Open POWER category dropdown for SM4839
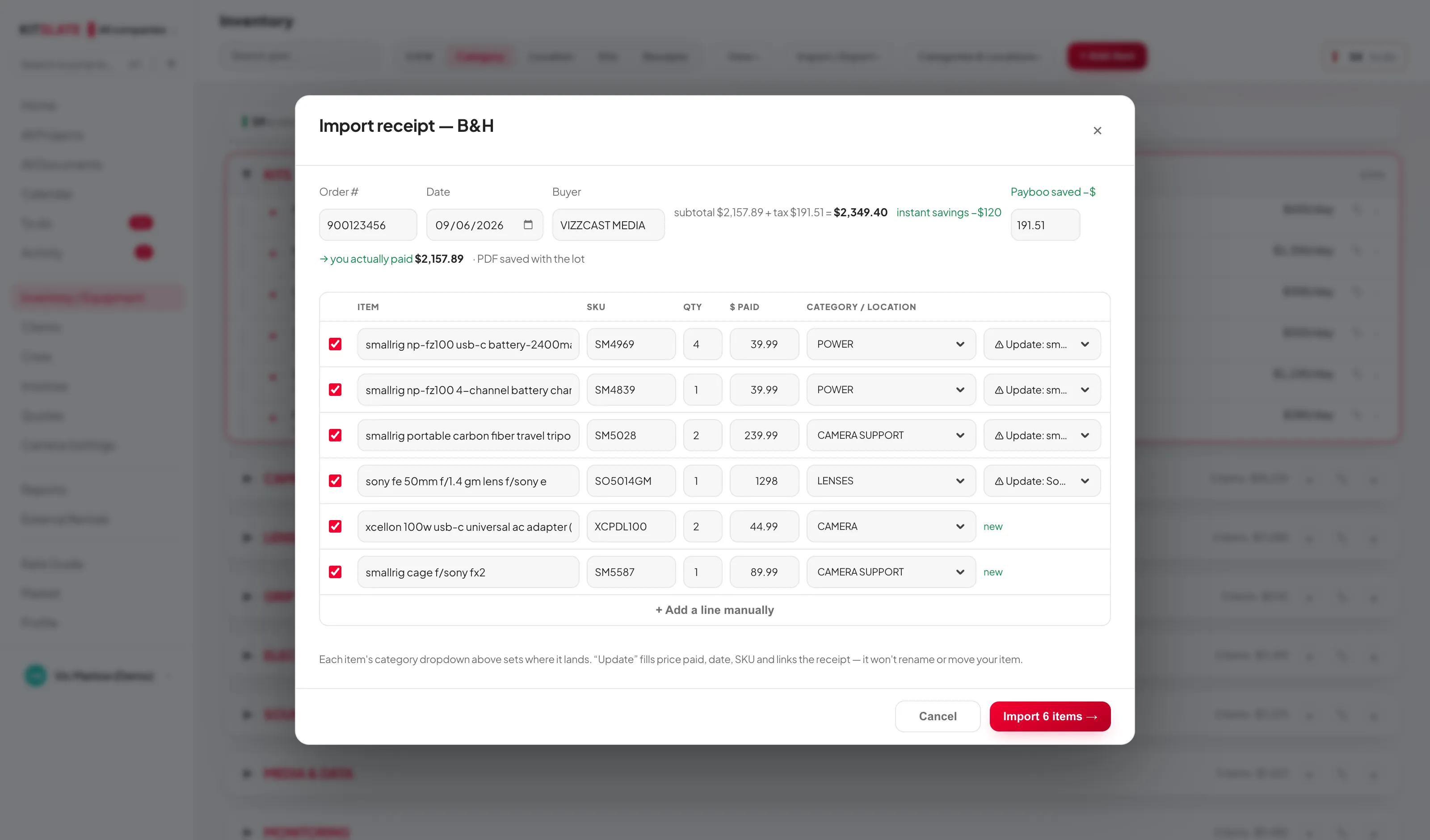Viewport: 1430px width, 840px height. point(891,389)
